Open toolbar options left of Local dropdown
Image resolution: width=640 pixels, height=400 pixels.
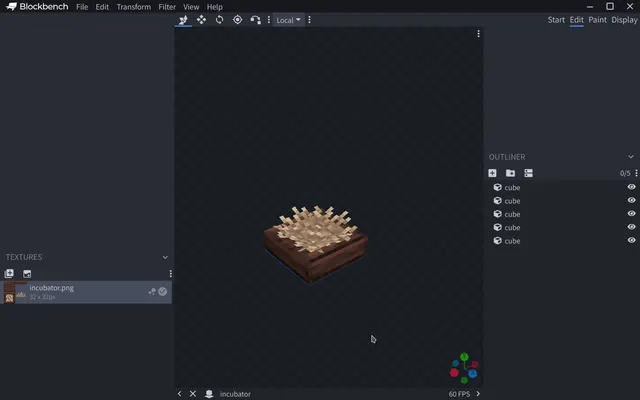coord(269,20)
